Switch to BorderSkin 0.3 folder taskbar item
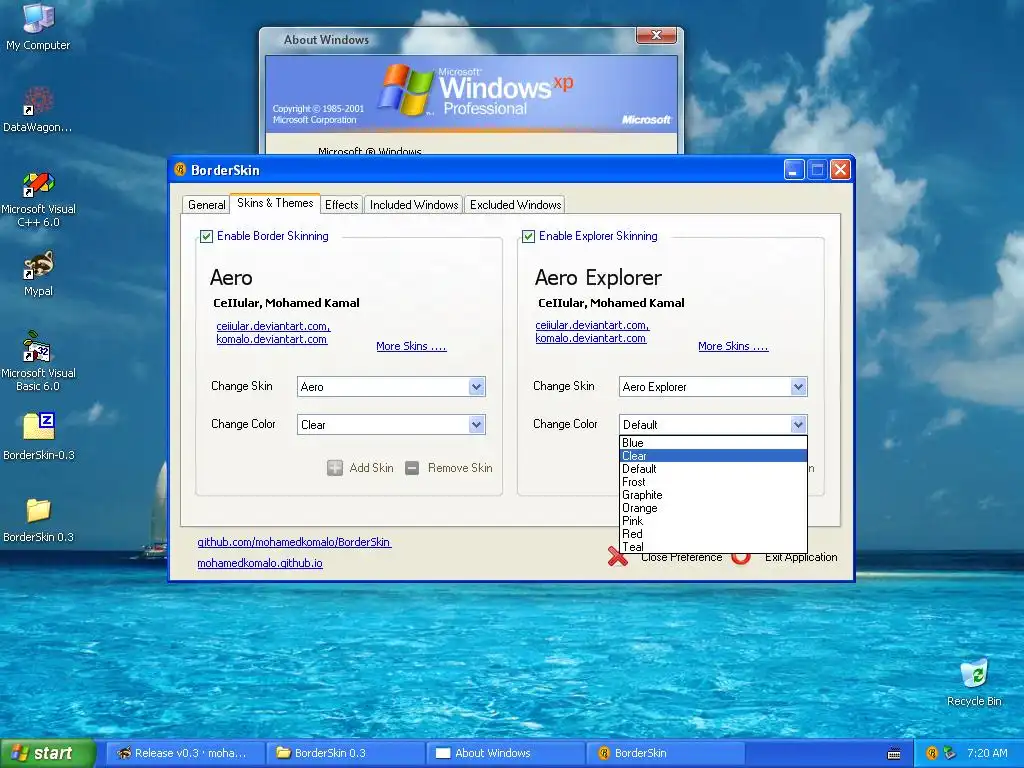Image resolution: width=1024 pixels, height=768 pixels. pos(346,753)
